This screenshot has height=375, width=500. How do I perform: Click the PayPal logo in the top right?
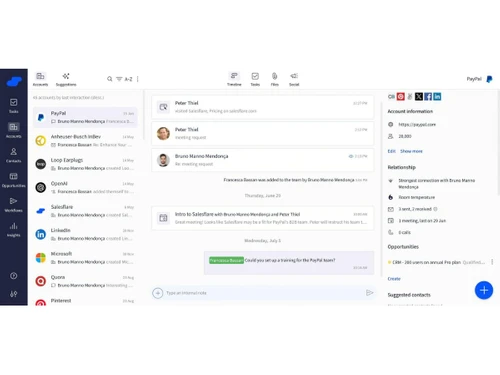489,79
